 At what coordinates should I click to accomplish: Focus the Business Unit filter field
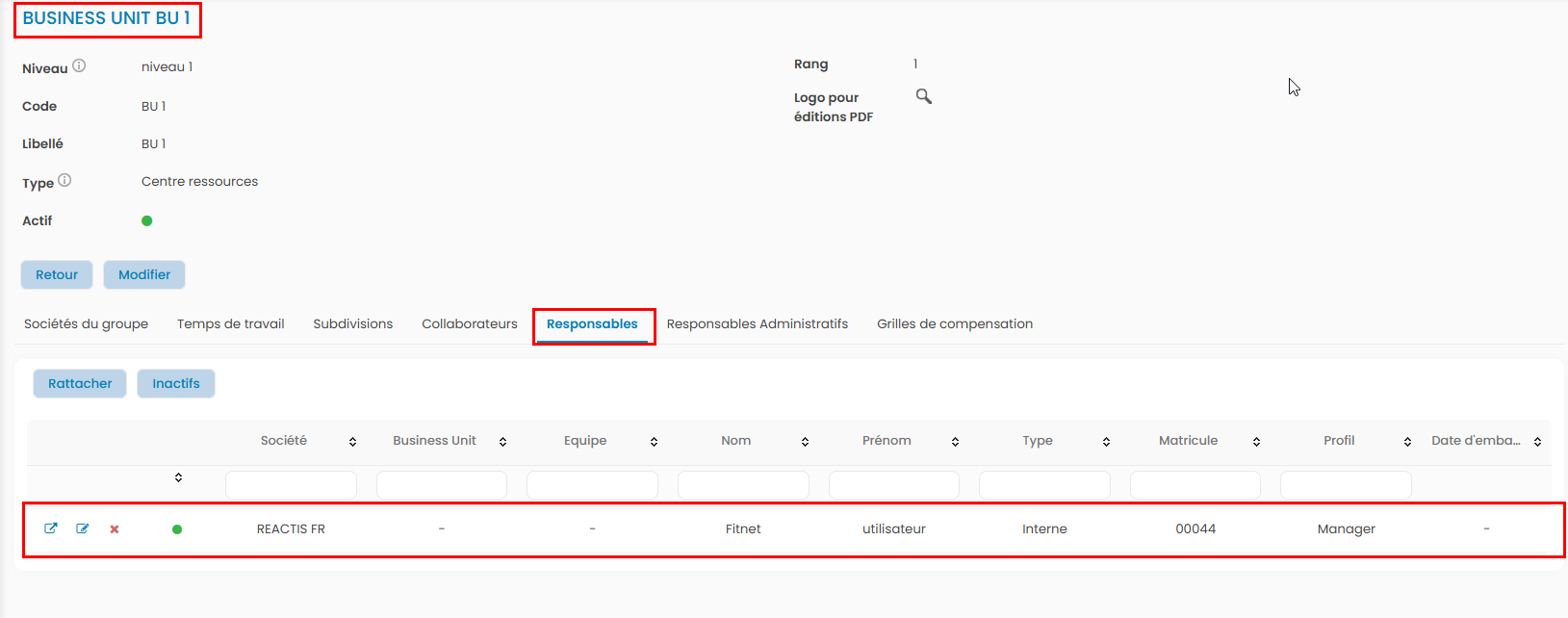point(441,485)
